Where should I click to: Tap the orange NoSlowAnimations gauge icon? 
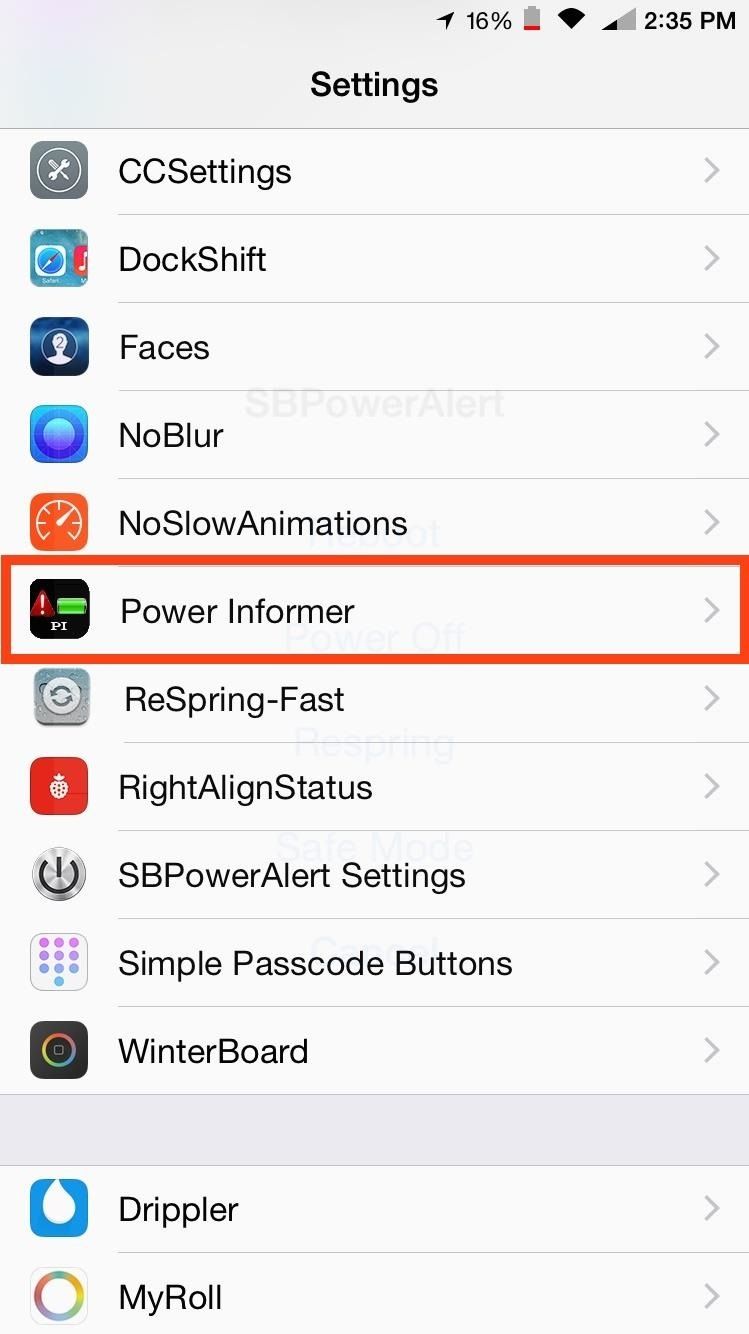point(59,523)
